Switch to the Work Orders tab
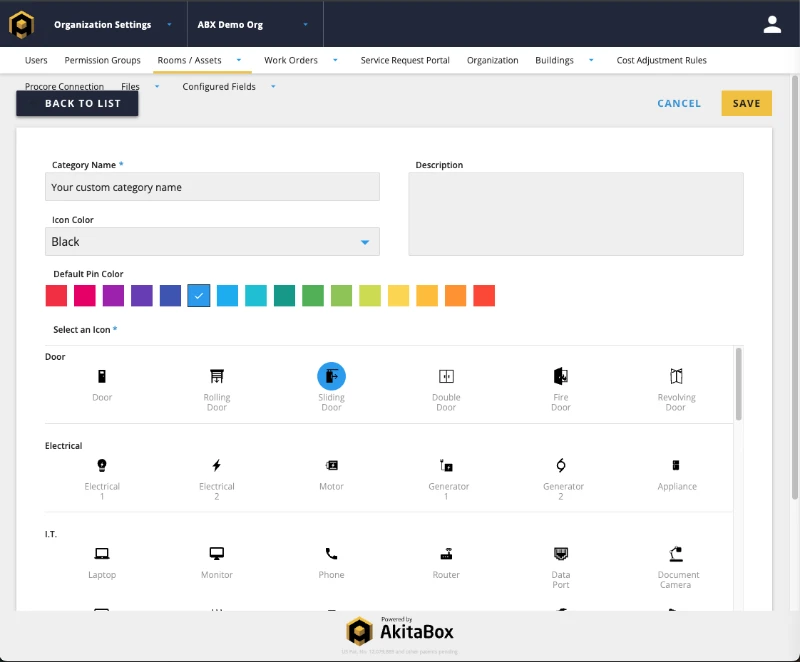Image resolution: width=800 pixels, height=662 pixels. [x=291, y=61]
